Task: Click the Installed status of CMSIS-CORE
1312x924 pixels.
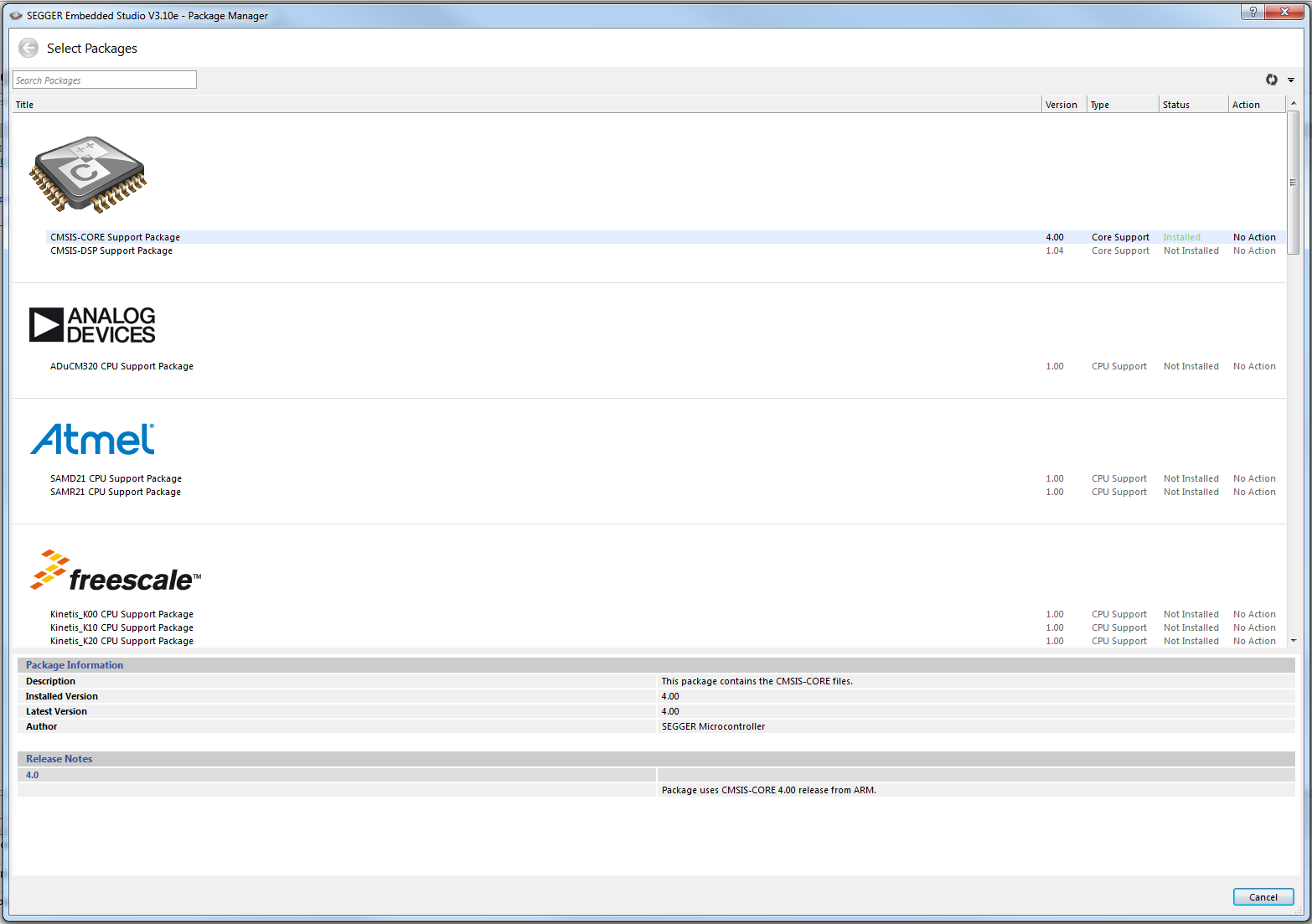Action: click(x=1181, y=237)
